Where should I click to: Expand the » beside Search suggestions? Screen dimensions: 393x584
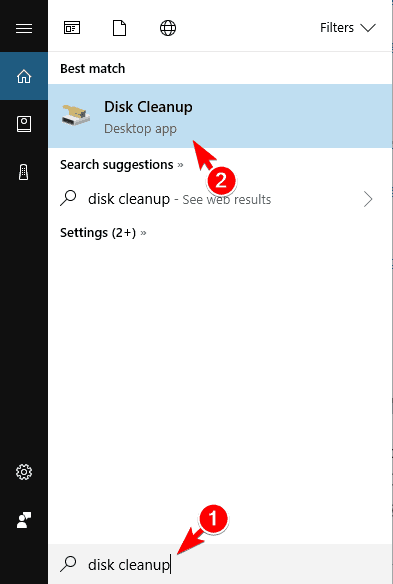coord(180,165)
